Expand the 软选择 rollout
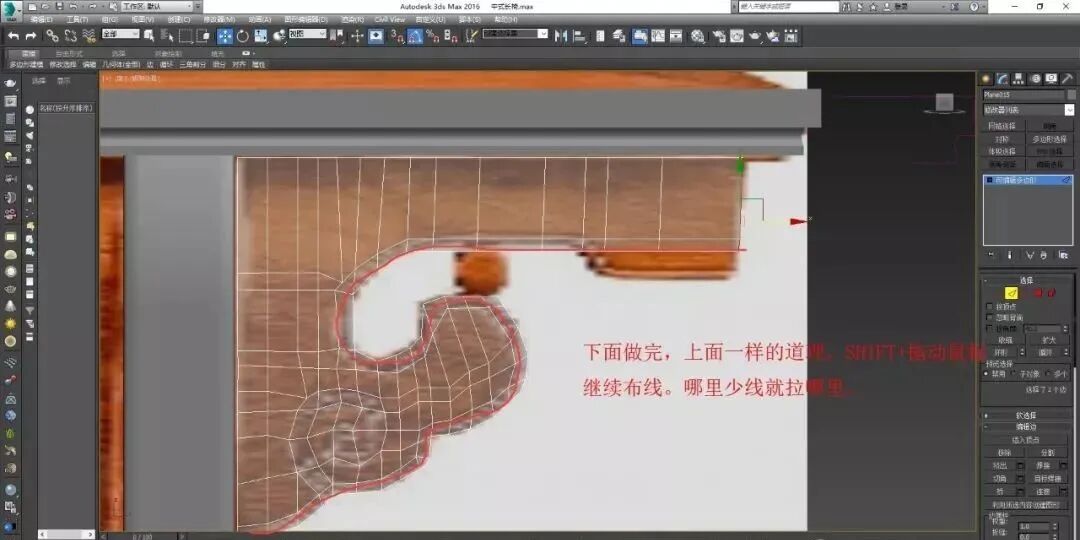Viewport: 1080px width, 540px height. [x=1027, y=415]
